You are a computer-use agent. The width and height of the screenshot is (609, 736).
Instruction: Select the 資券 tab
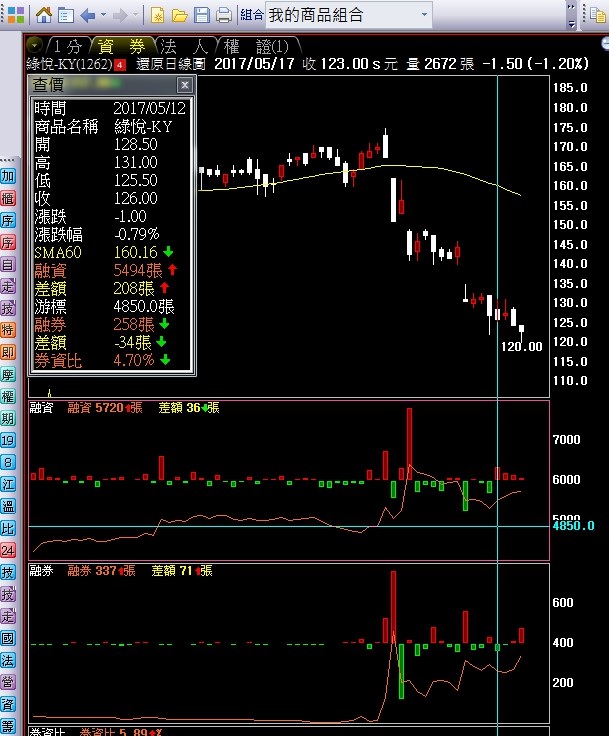122,46
